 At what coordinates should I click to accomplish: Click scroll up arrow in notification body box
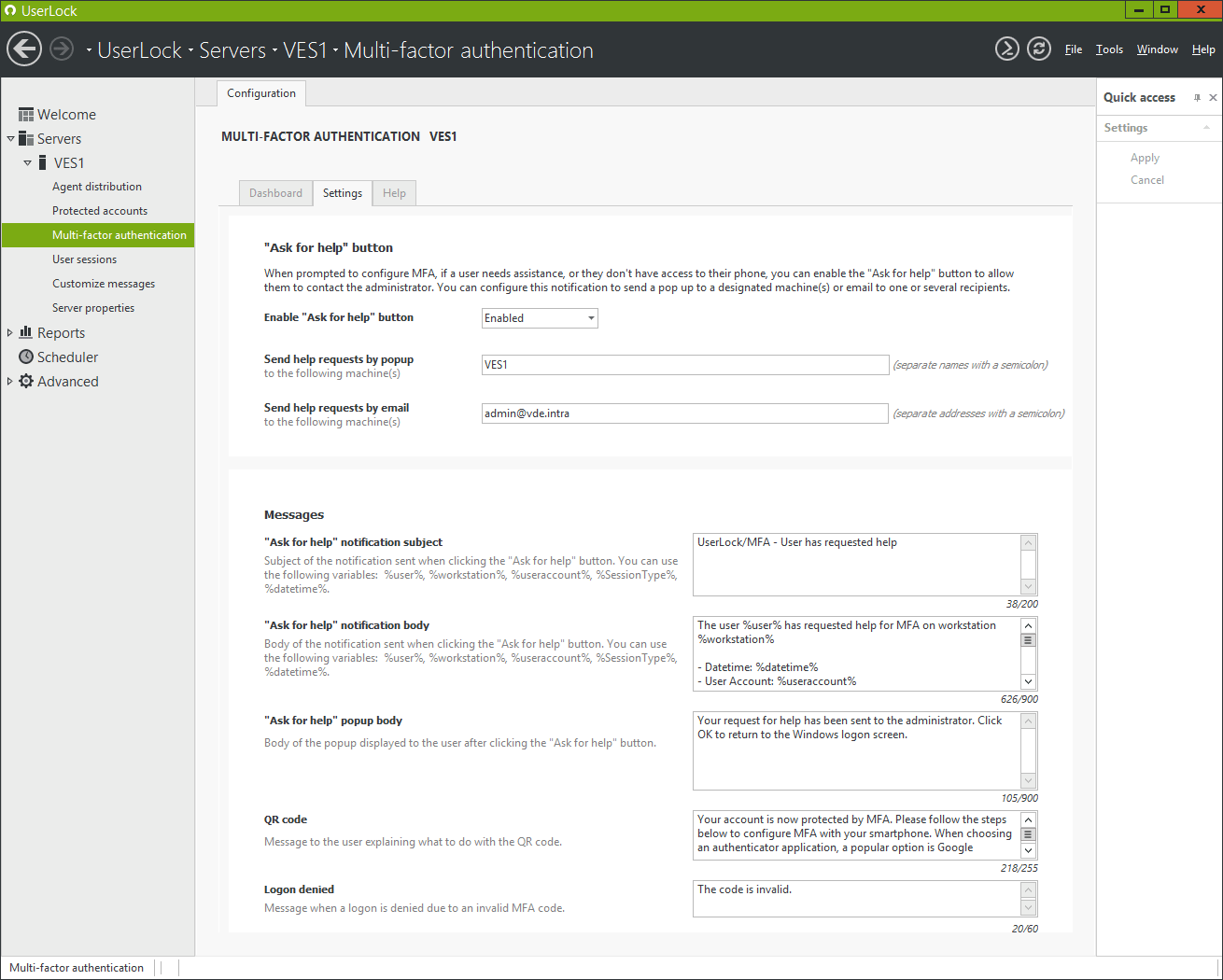tap(1028, 625)
